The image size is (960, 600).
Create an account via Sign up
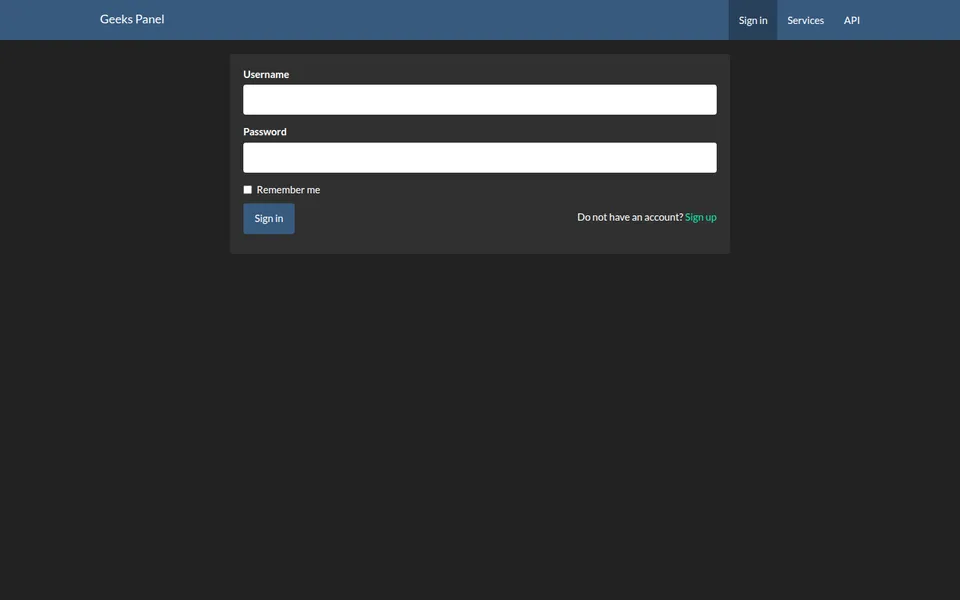tap(700, 217)
